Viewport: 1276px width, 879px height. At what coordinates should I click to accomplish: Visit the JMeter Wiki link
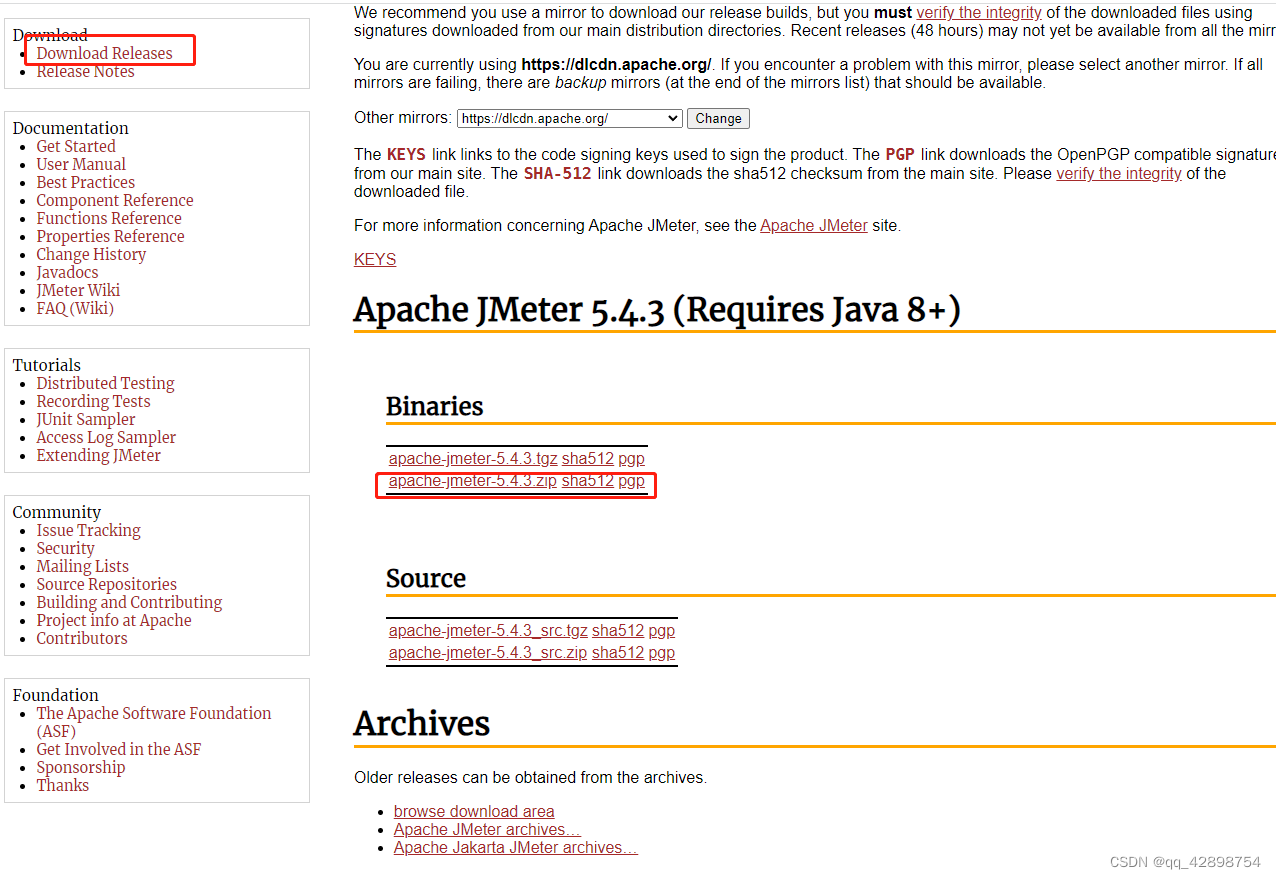click(x=78, y=290)
